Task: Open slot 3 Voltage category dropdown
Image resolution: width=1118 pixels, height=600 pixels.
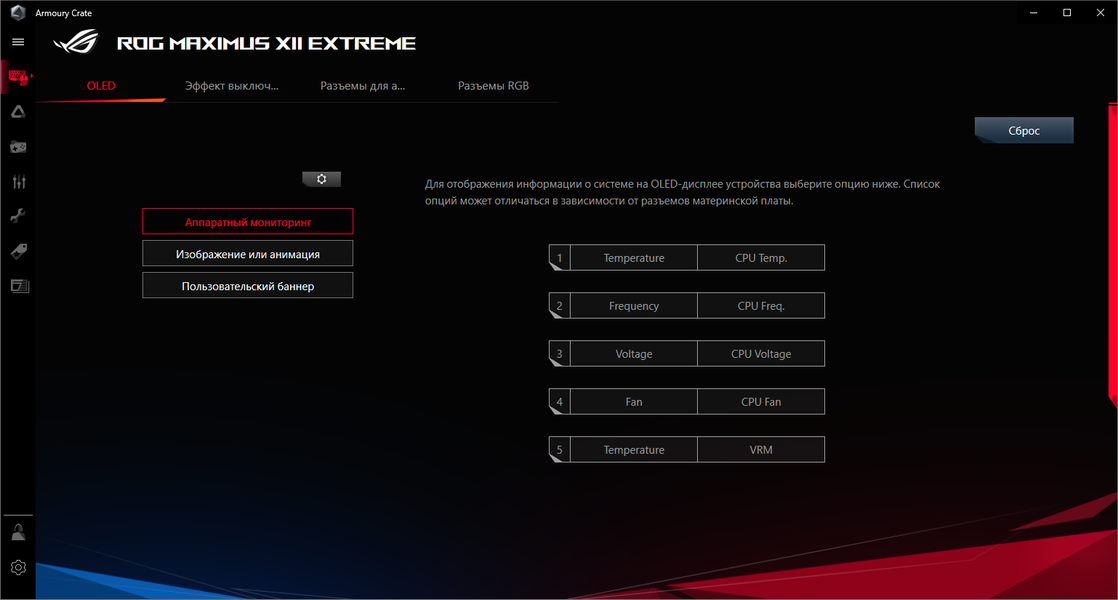Action: tap(634, 353)
